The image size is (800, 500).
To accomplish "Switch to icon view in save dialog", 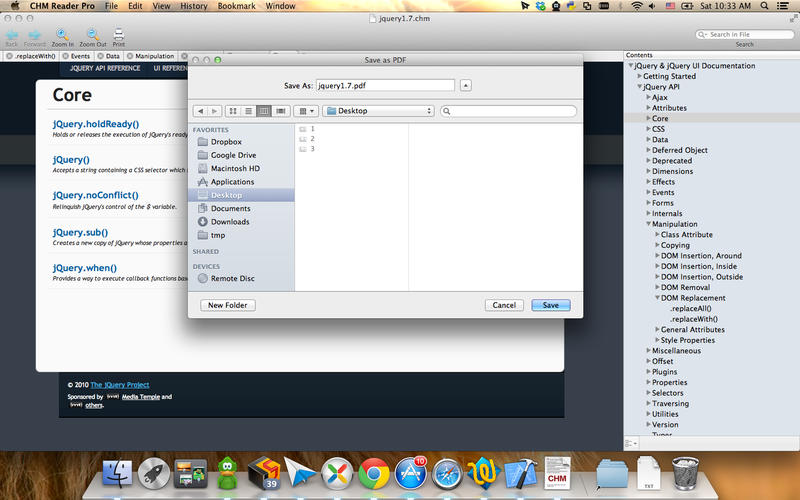I will (232, 110).
